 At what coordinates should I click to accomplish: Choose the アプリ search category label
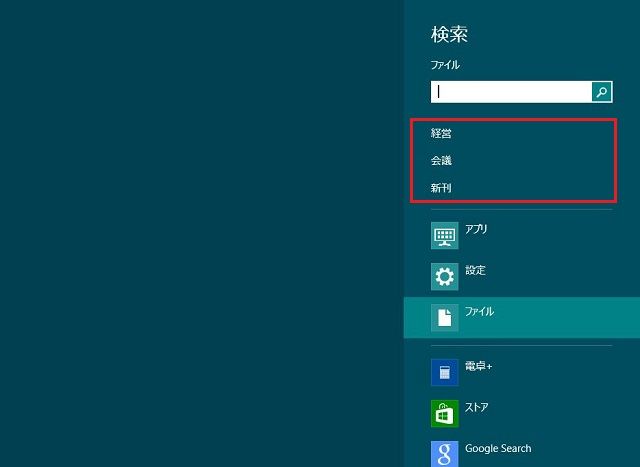pos(476,229)
